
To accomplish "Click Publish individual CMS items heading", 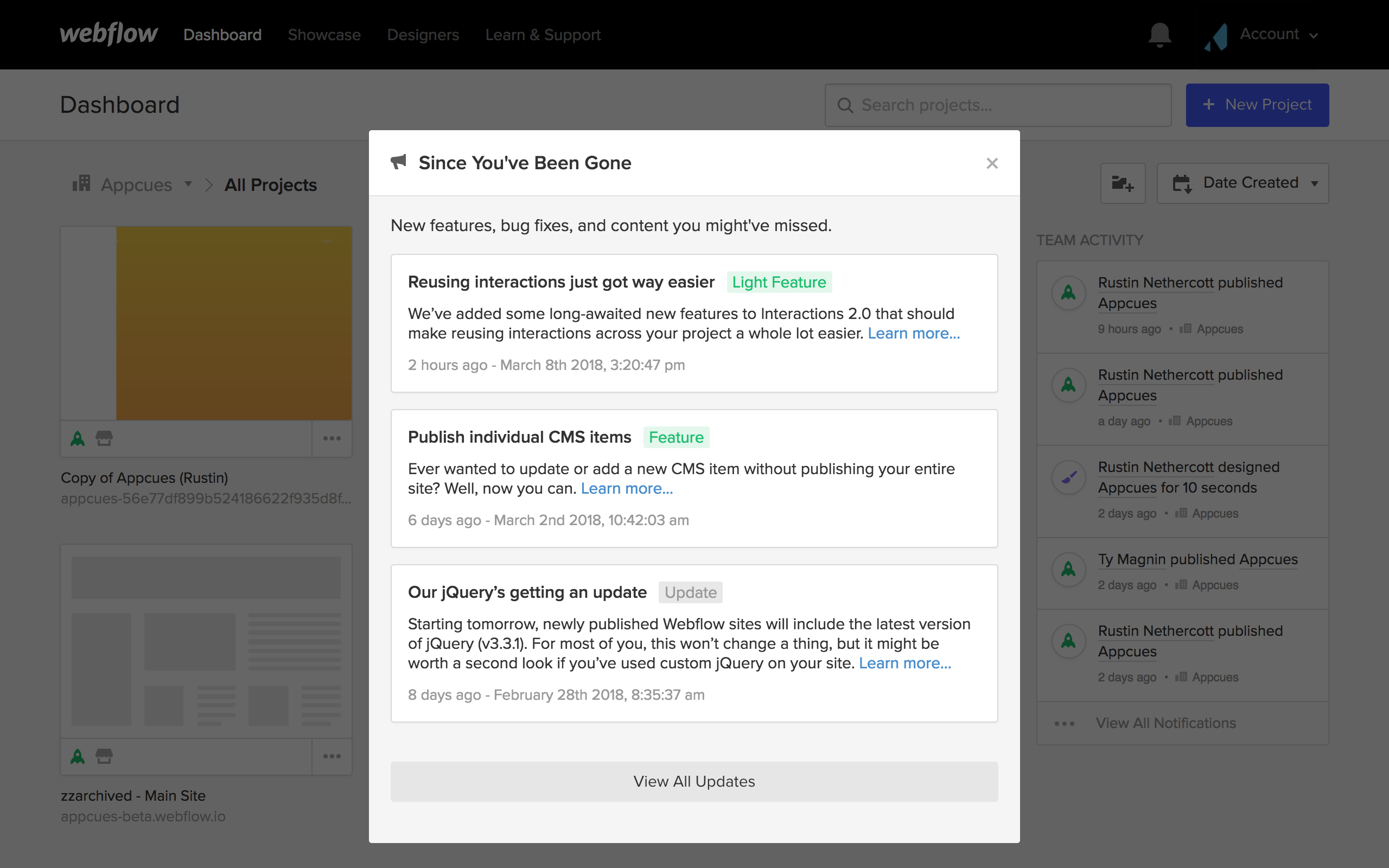I will click(x=519, y=437).
